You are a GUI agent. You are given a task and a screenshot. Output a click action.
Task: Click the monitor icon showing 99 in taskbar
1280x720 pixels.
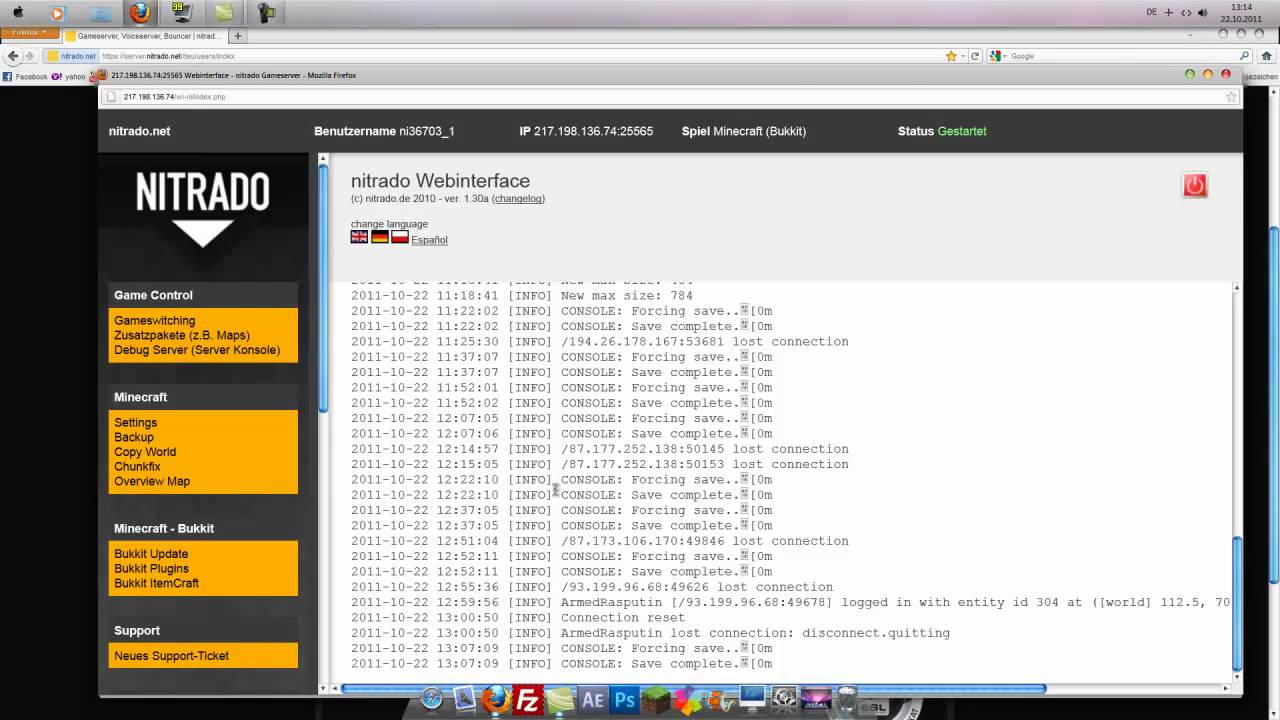(181, 13)
